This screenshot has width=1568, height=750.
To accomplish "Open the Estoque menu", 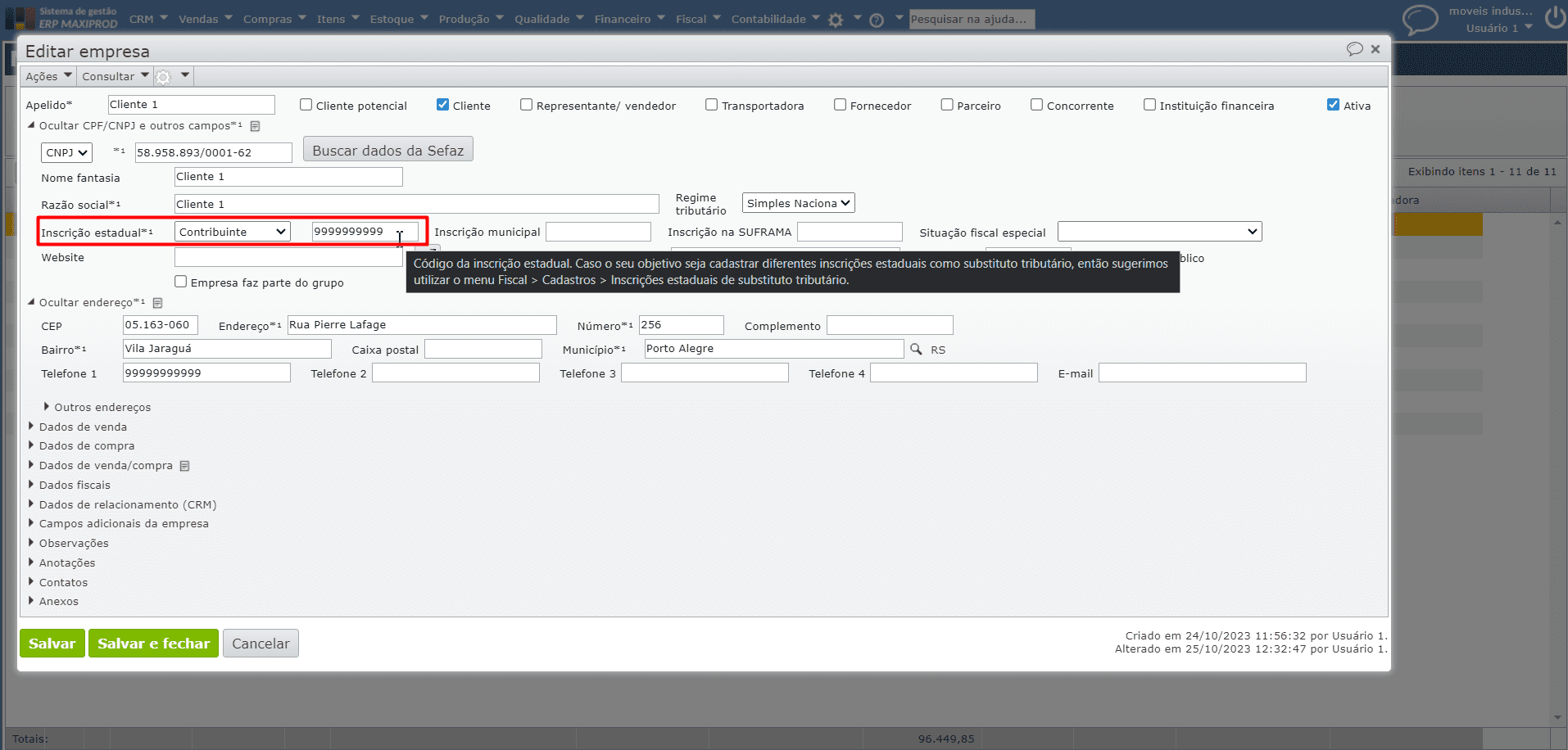I will 399,19.
